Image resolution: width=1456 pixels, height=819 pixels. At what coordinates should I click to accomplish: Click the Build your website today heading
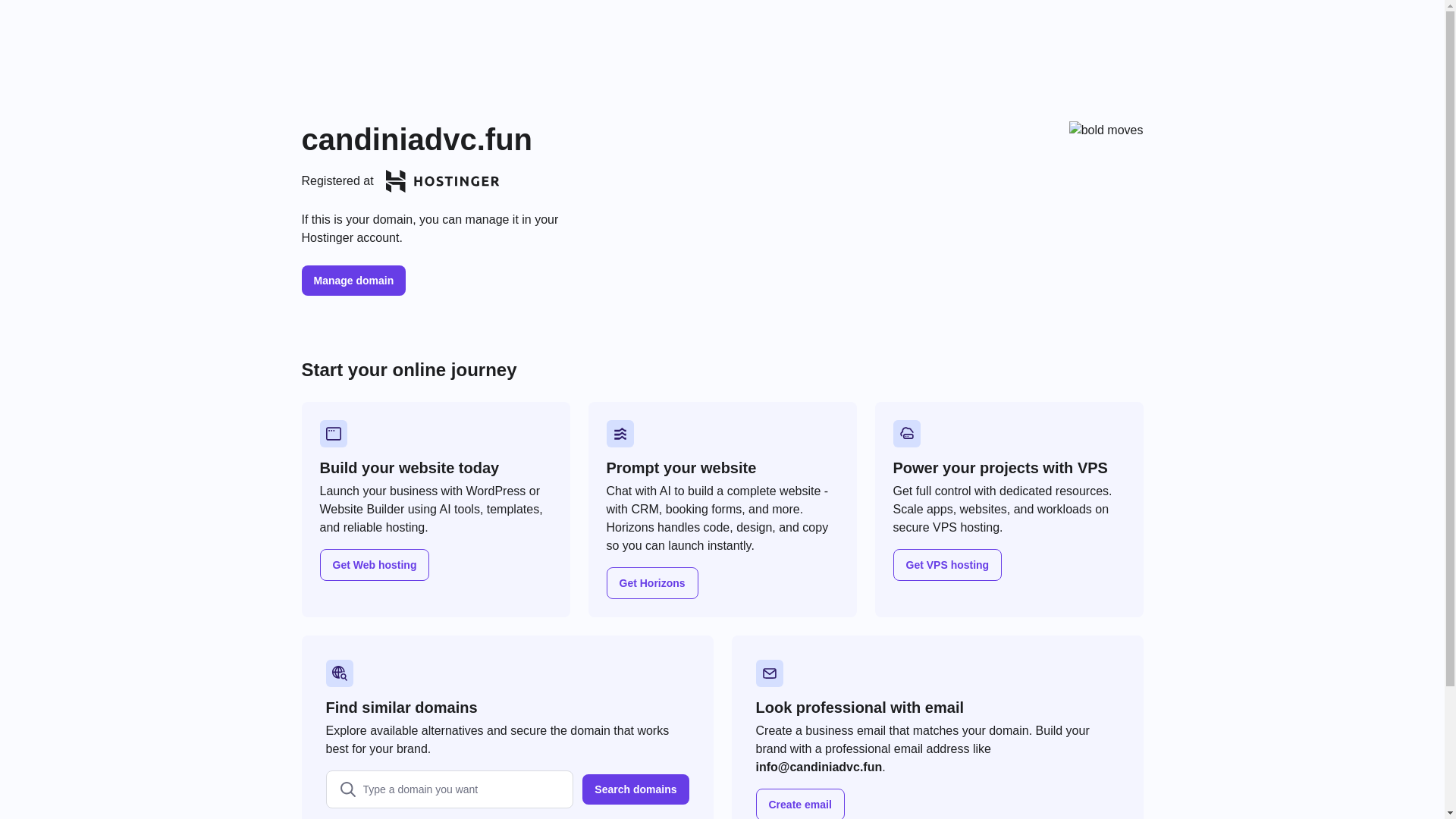pyautogui.click(x=409, y=468)
